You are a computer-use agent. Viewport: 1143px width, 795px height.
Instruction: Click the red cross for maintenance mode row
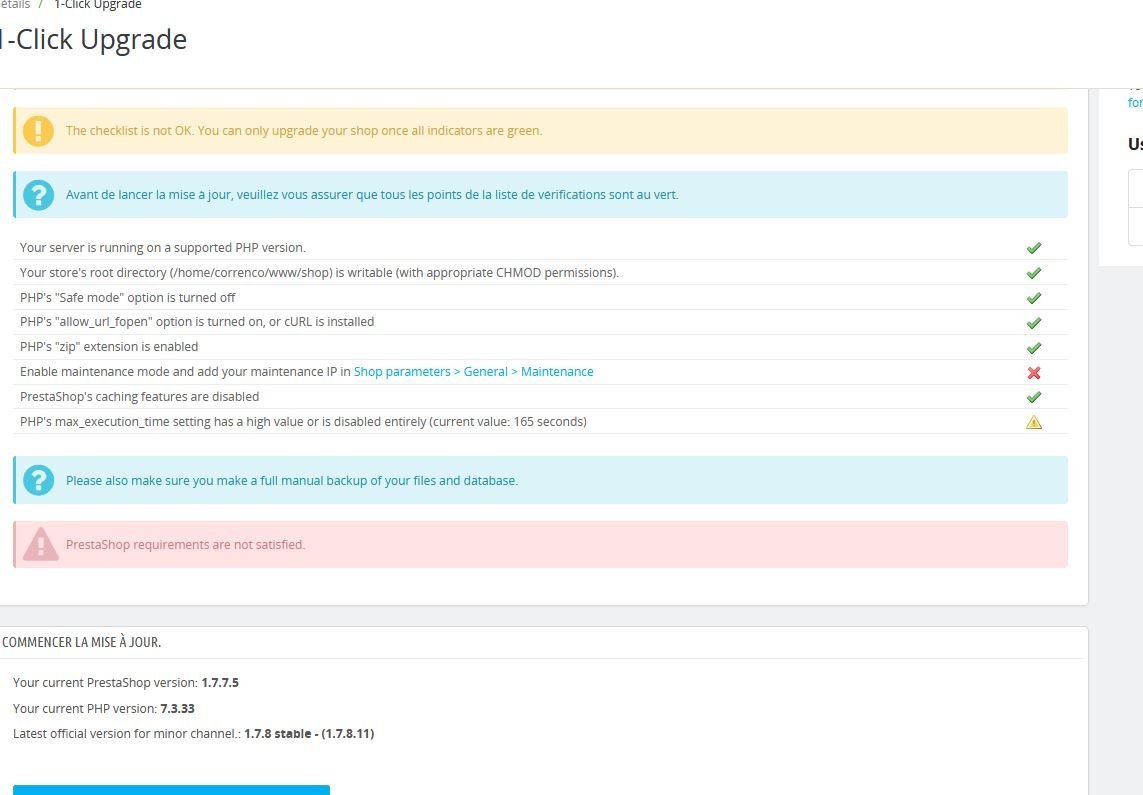(x=1034, y=372)
